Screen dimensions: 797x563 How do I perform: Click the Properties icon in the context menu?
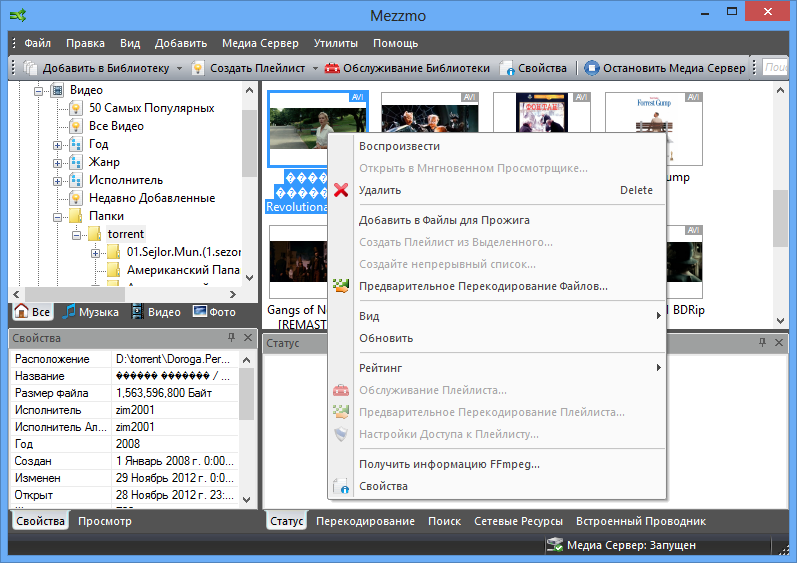pos(341,487)
